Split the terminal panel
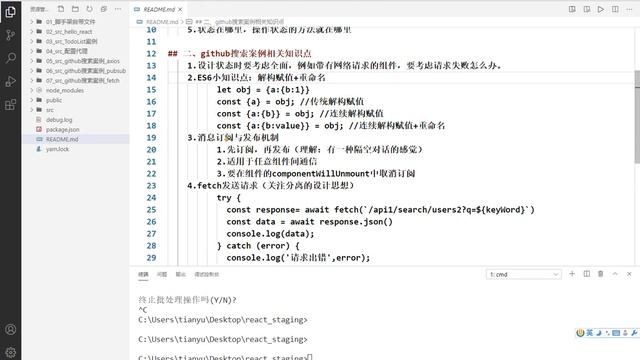This screenshot has height=360, width=640. [587, 274]
